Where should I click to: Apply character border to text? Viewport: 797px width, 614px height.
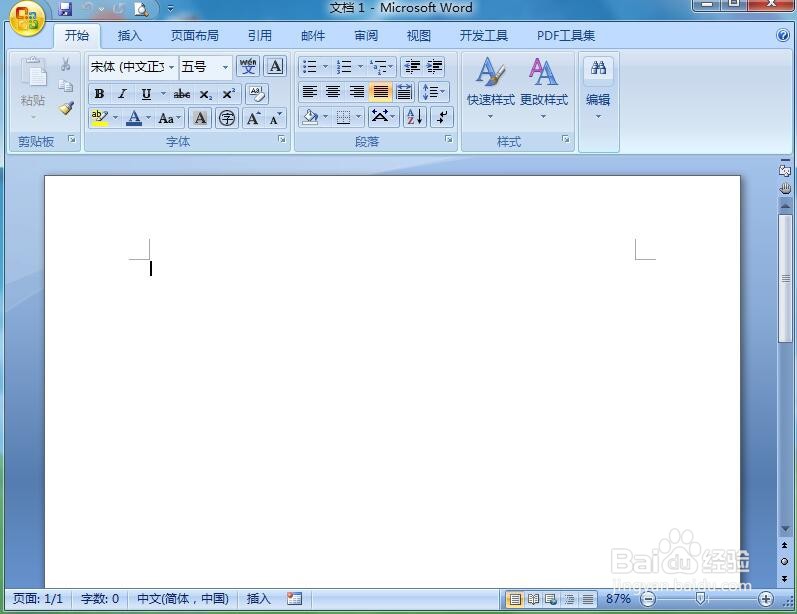point(275,66)
